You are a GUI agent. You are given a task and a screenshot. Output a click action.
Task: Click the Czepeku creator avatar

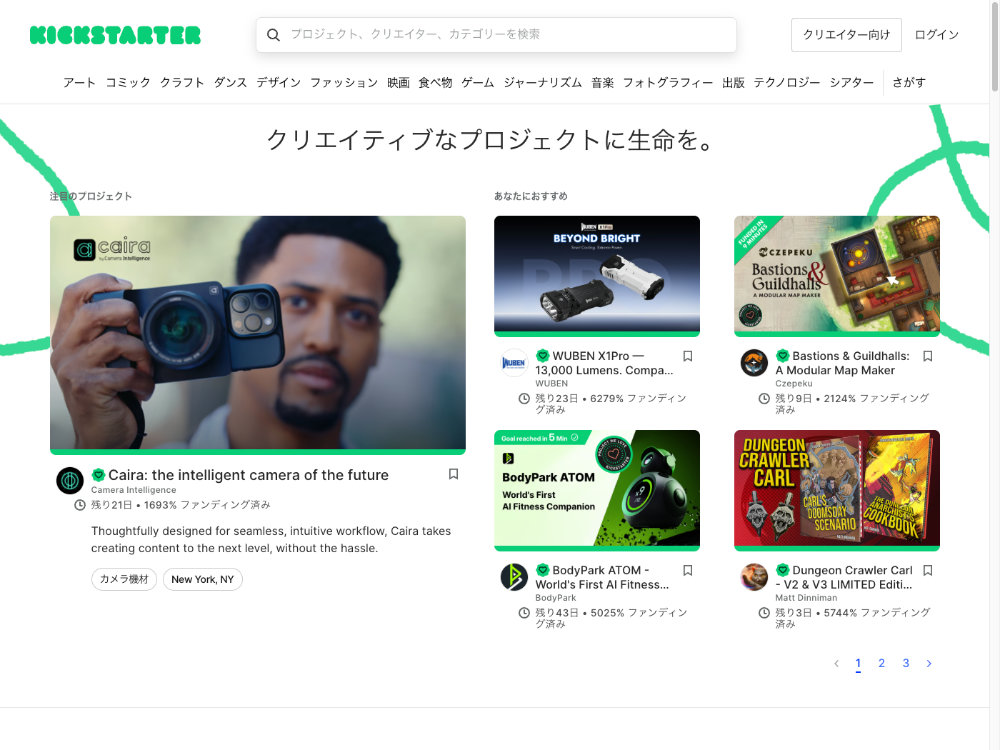coord(754,363)
